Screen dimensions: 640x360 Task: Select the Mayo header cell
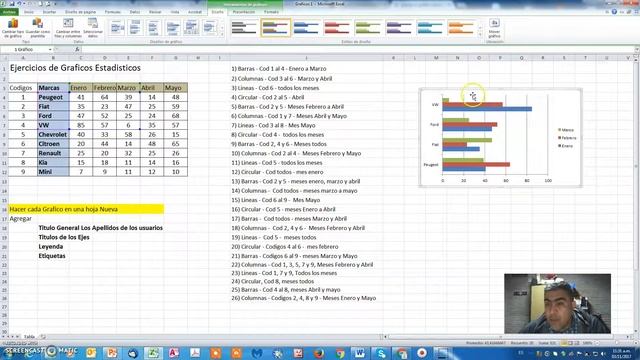(x=176, y=88)
